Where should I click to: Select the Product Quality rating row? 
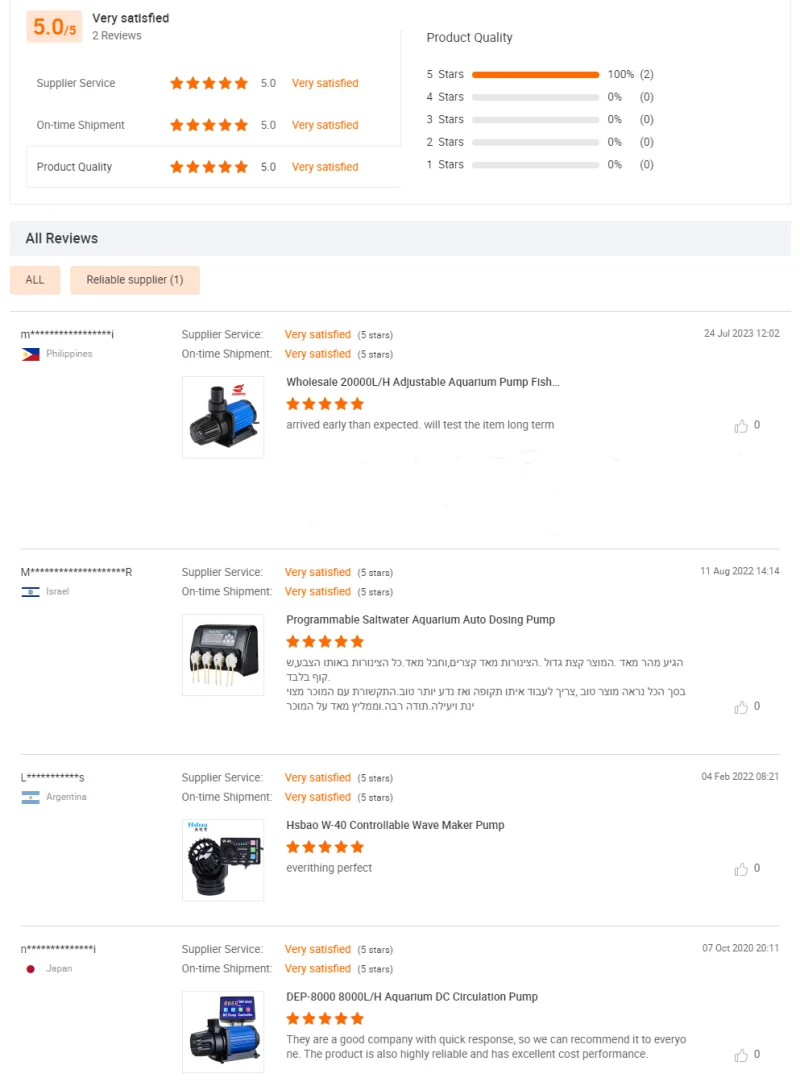pos(214,167)
